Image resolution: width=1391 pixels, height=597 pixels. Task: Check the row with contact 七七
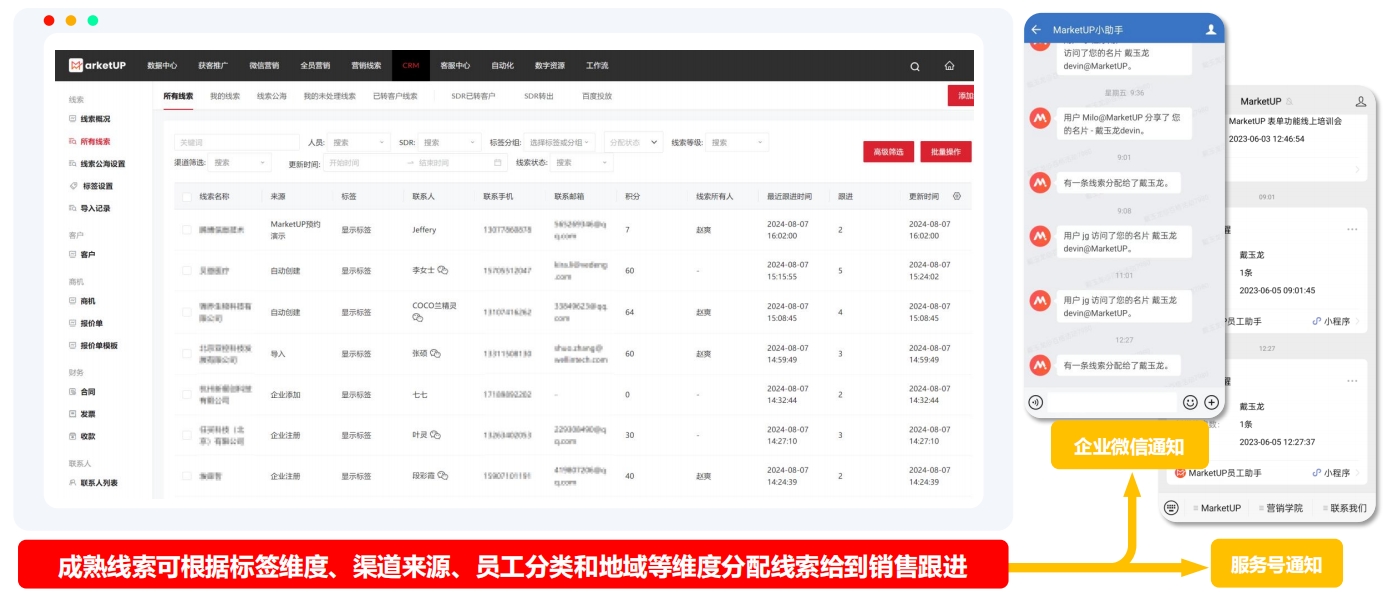(186, 395)
